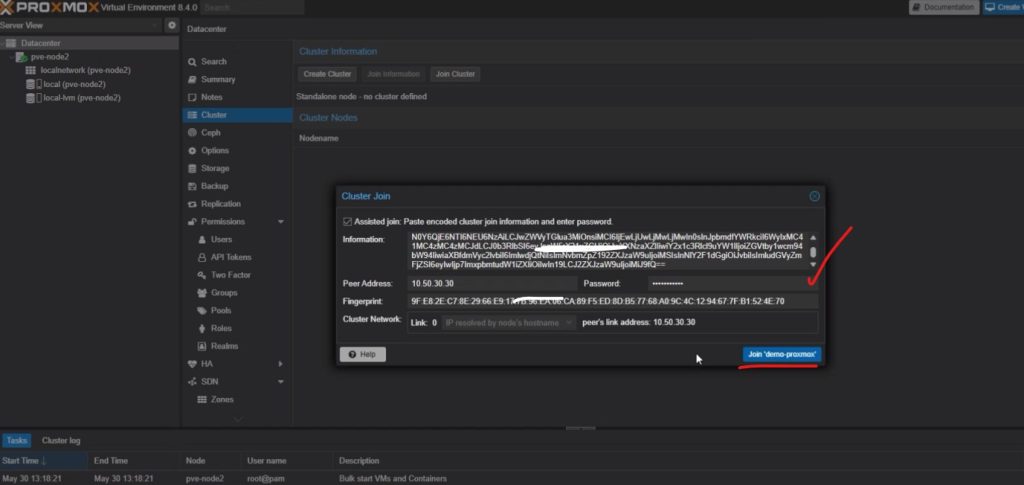Toggle the Assisted join checkbox

pyautogui.click(x=347, y=222)
